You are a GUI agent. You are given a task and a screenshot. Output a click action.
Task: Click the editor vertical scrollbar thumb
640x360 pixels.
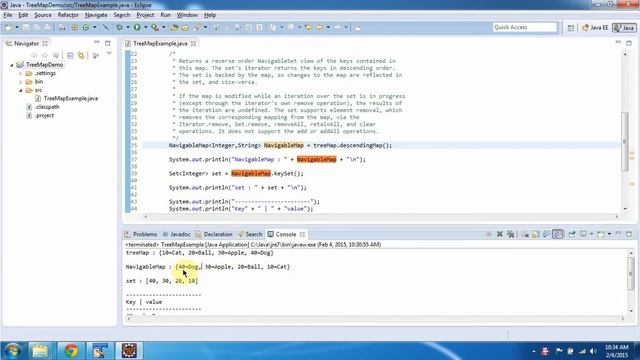pos(624,141)
